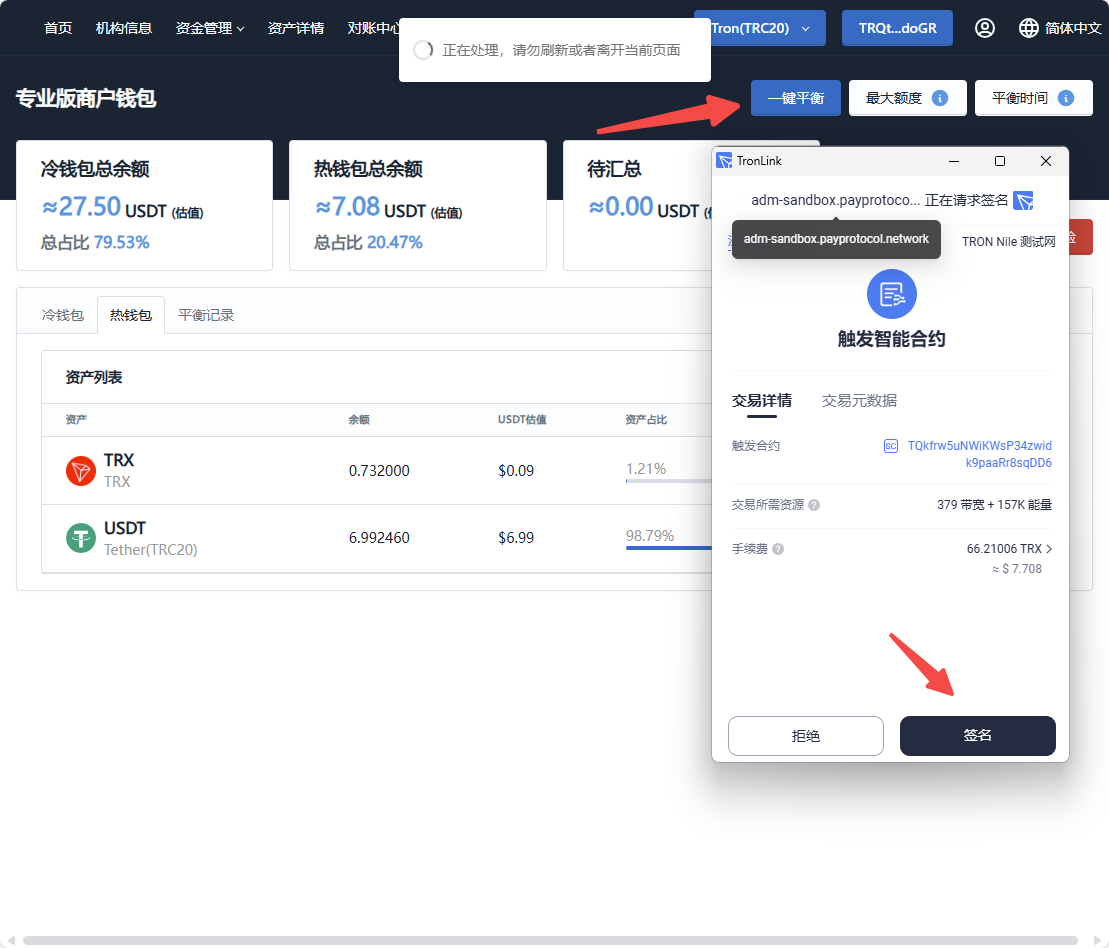The height and width of the screenshot is (948, 1109).
Task: Click the USDT Tether token logo
Action: [81, 538]
